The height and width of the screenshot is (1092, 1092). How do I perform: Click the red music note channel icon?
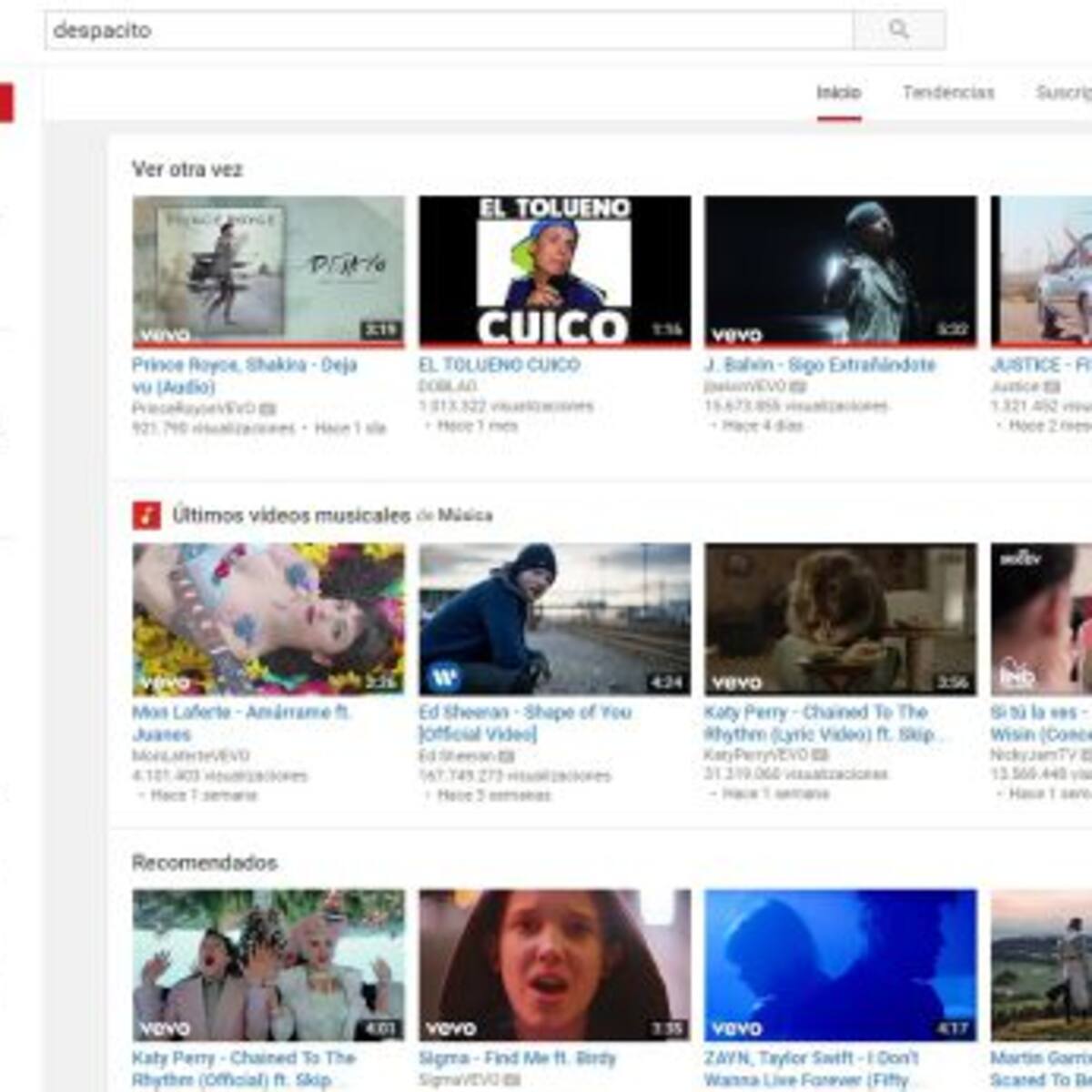coord(147,515)
